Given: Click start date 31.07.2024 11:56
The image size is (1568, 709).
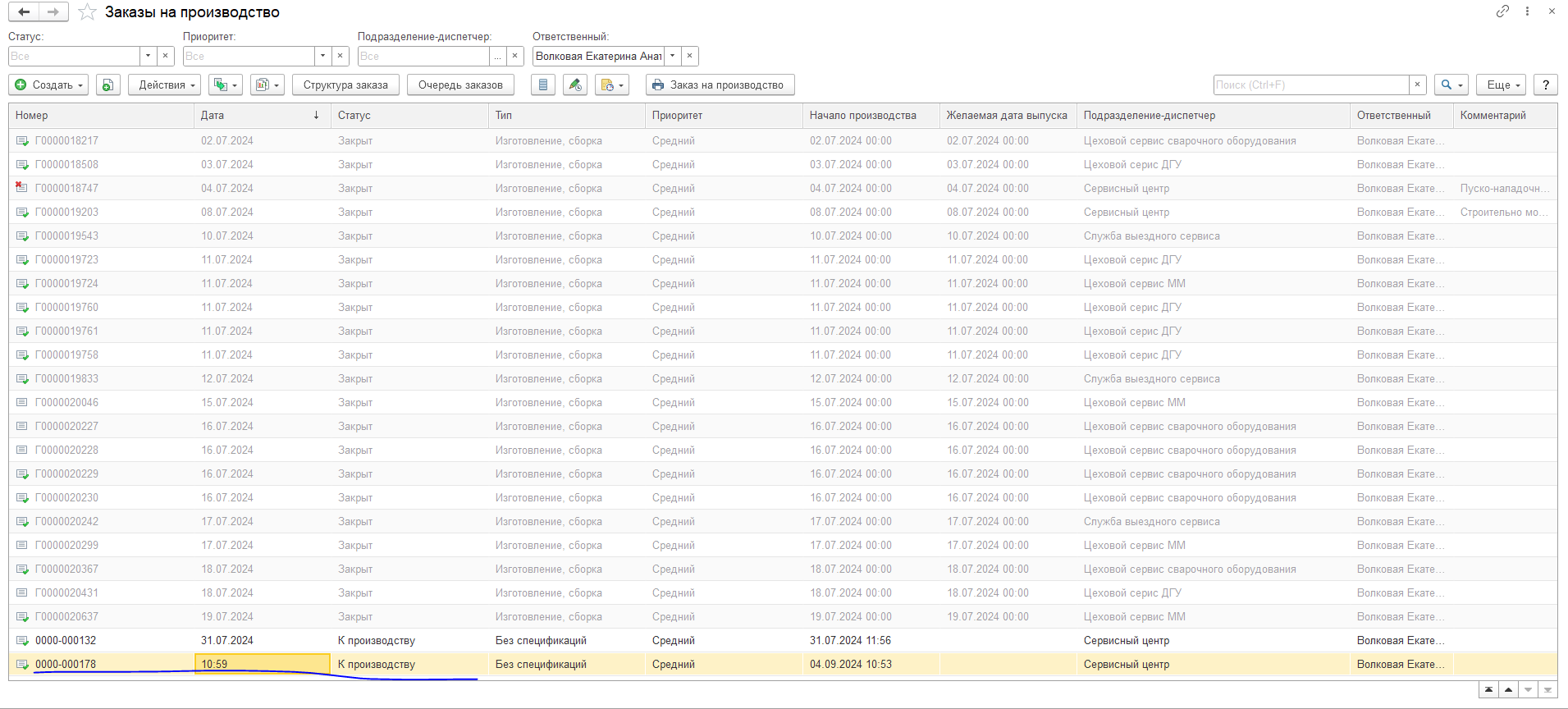Looking at the screenshot, I should click(850, 640).
